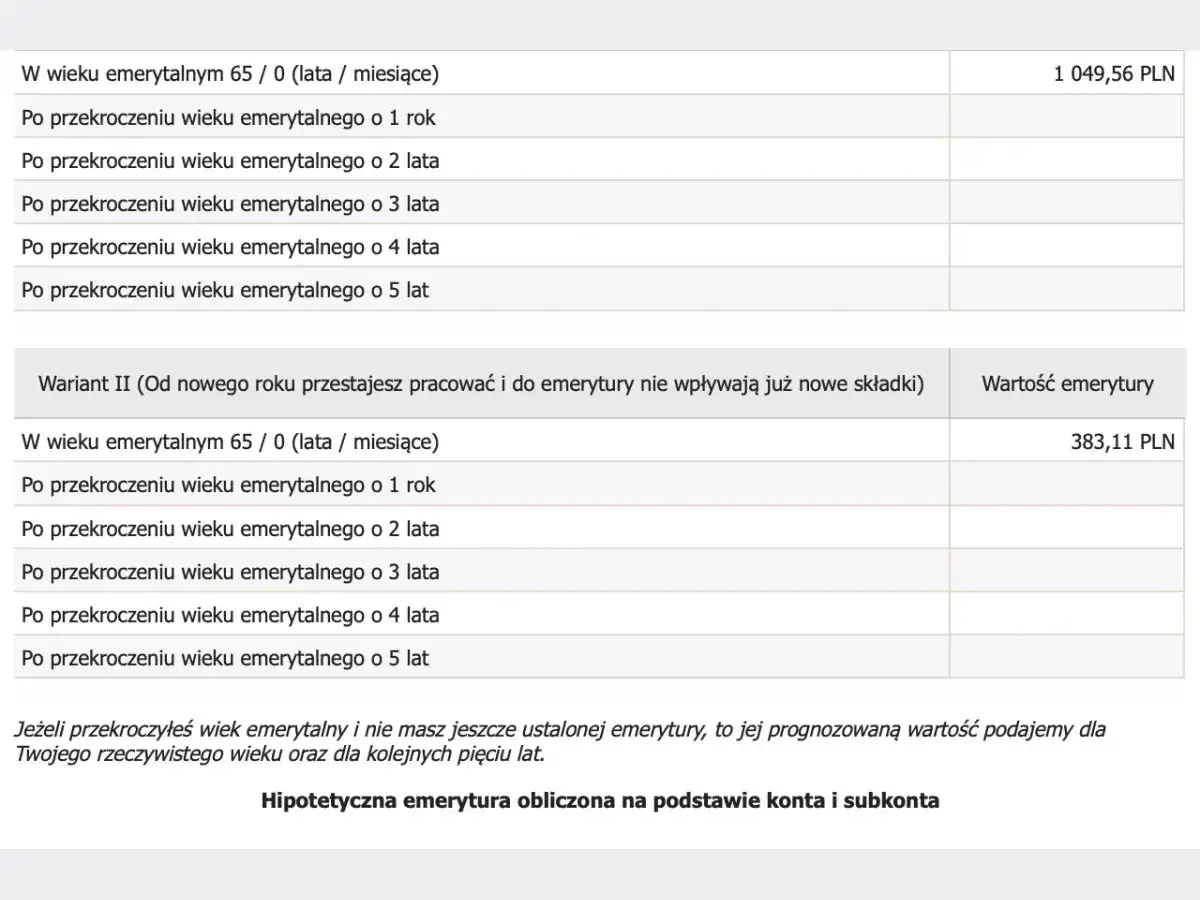
Task: Click the 1 049,56 PLN pension value
Action: pyautogui.click(x=1114, y=74)
